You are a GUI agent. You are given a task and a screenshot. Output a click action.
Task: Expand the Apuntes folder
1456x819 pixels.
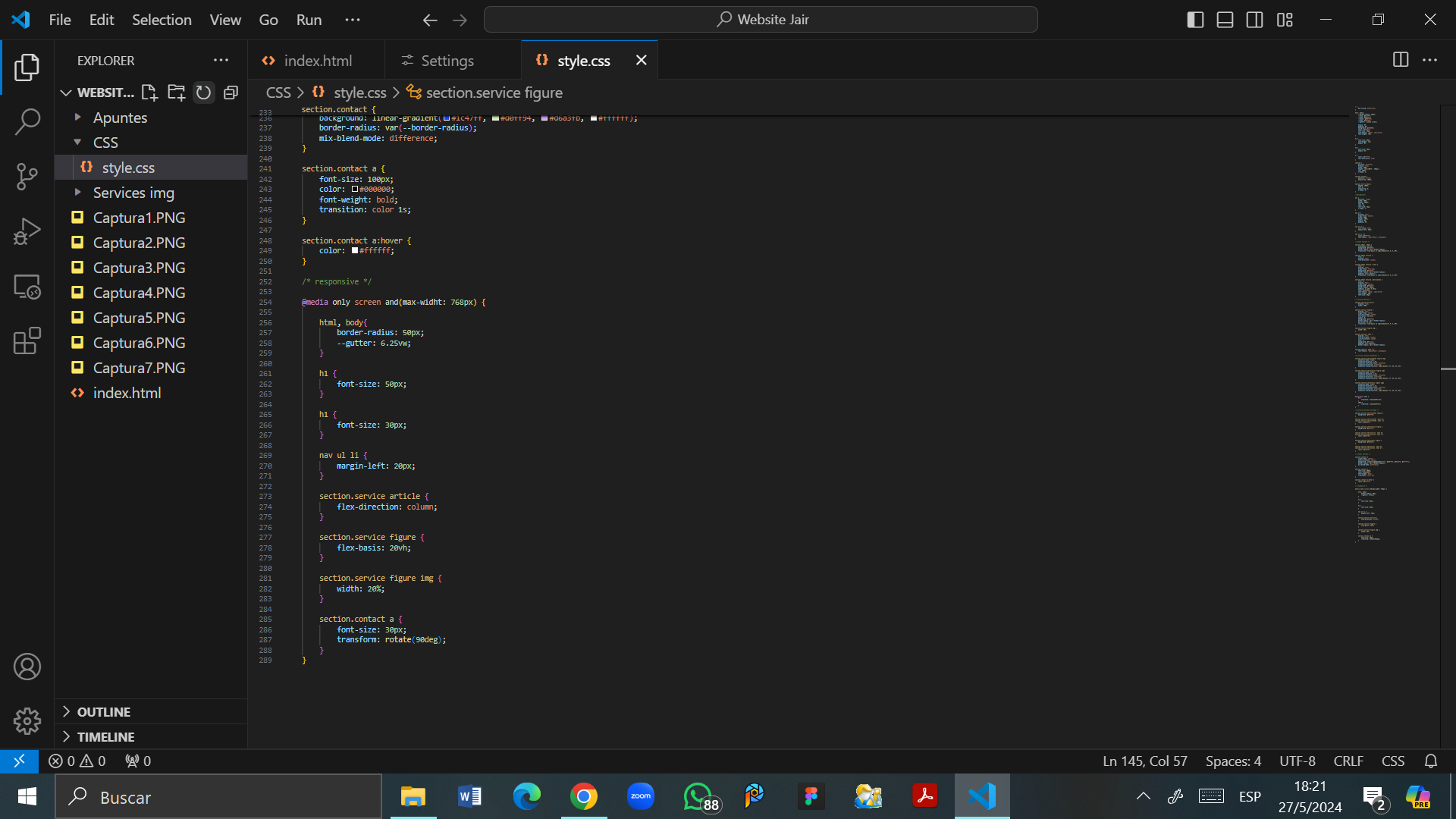coord(120,118)
